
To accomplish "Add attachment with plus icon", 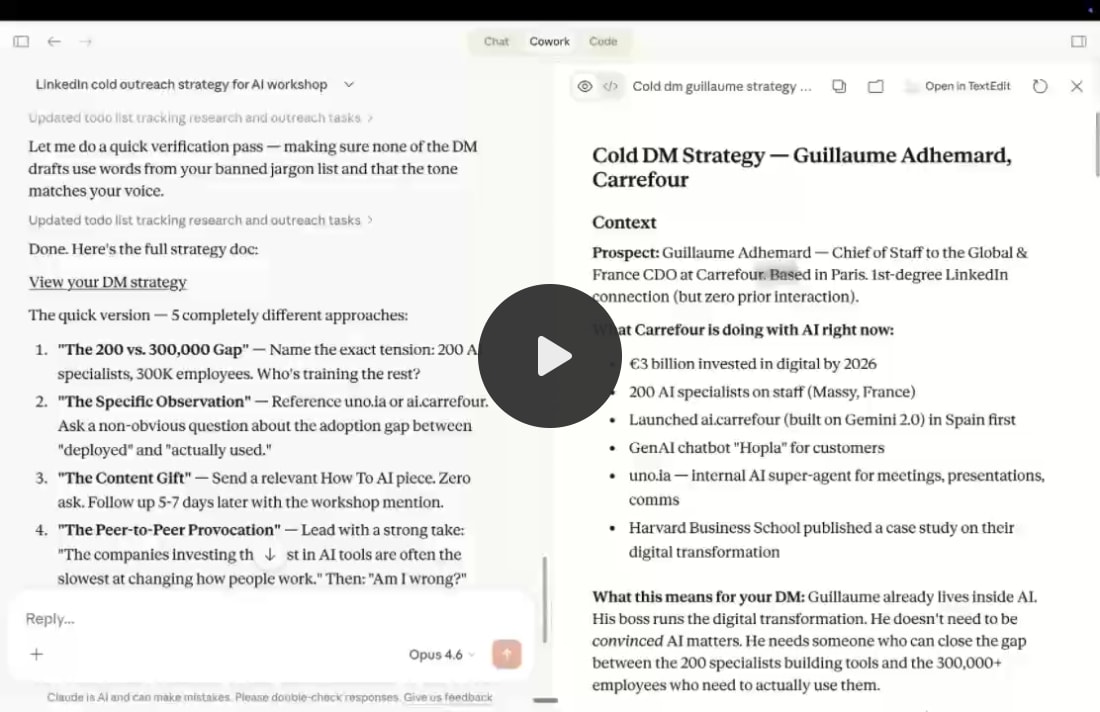I will 36,654.
